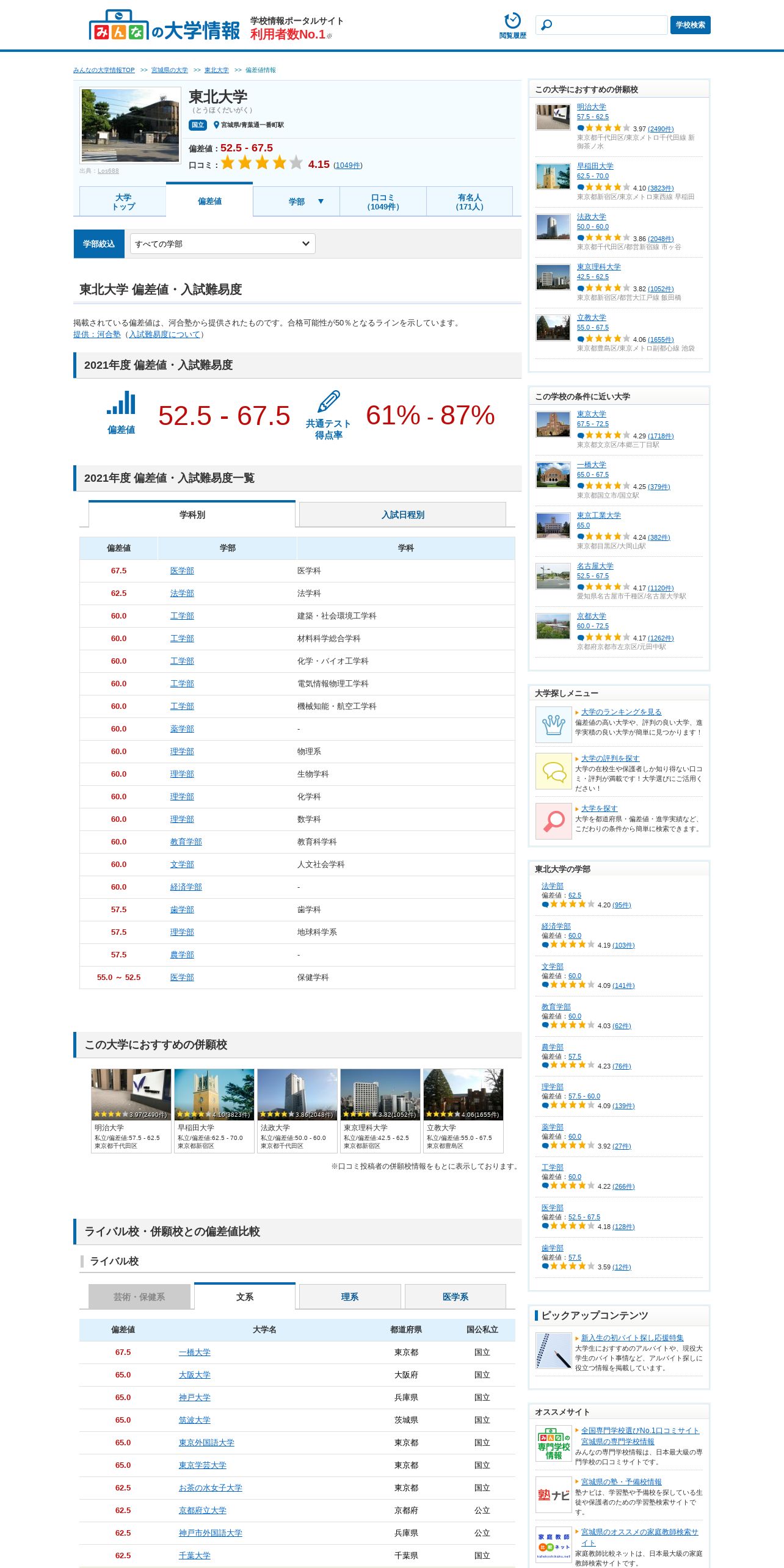Screen dimensions: 784x1568
Task: Select the 医学系 rival schools tab
Action: (456, 1297)
